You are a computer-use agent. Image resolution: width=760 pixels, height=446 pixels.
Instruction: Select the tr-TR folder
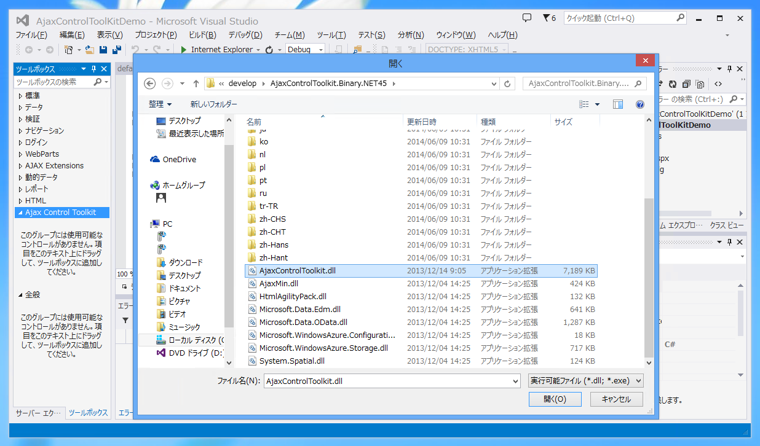(x=421, y=206)
